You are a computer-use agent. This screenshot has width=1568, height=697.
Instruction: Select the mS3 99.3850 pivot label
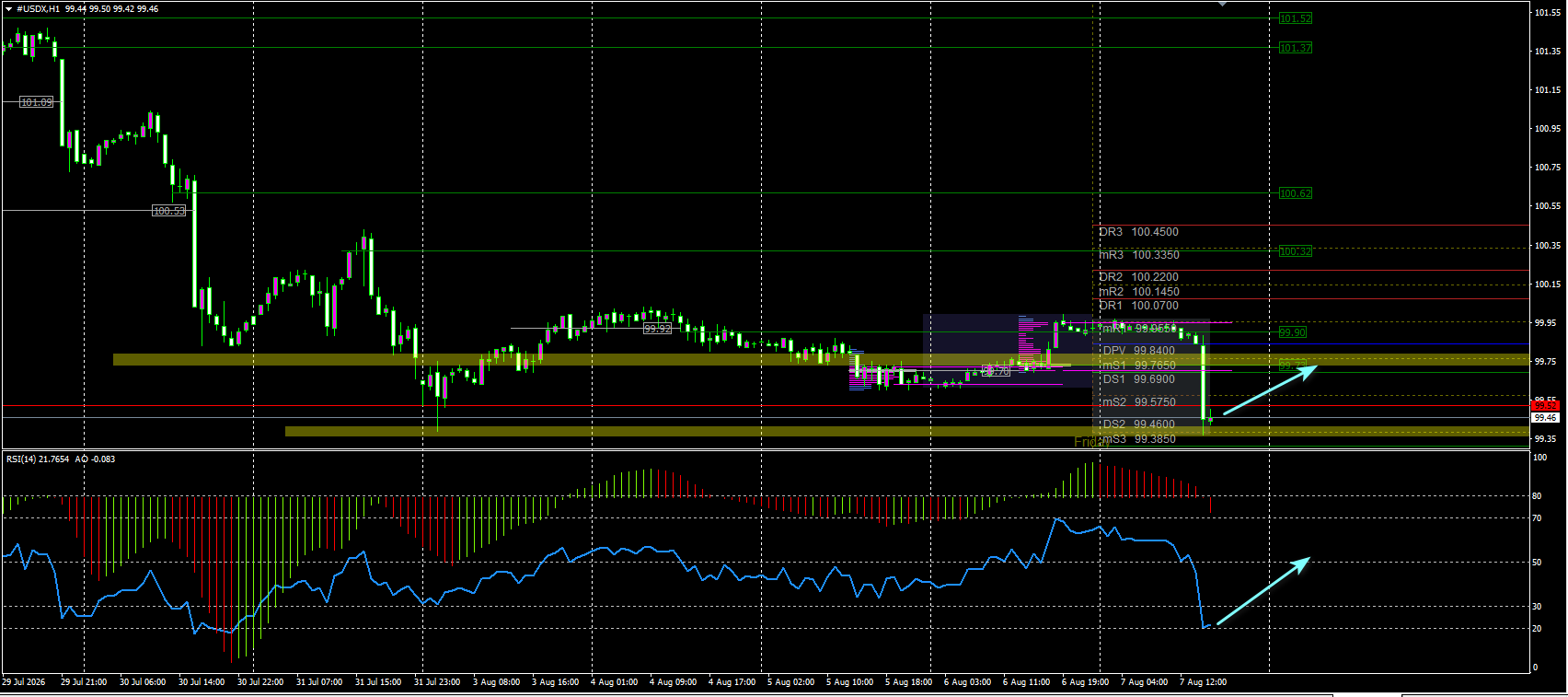point(1138,439)
